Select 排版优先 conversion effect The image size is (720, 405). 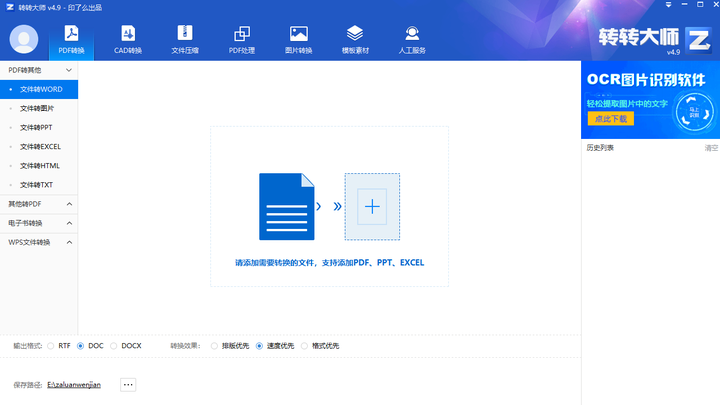point(214,346)
